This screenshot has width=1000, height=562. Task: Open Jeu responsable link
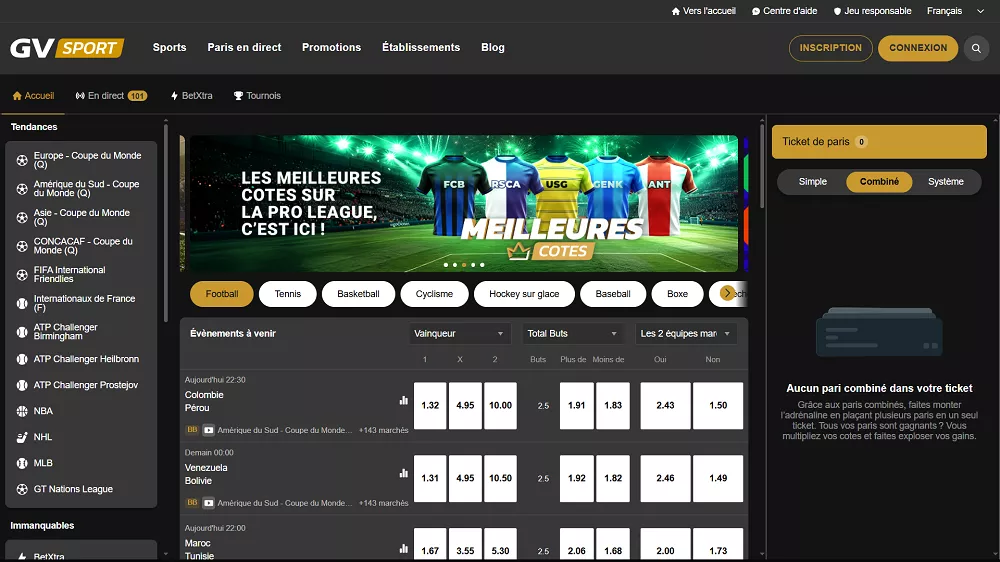pos(872,11)
